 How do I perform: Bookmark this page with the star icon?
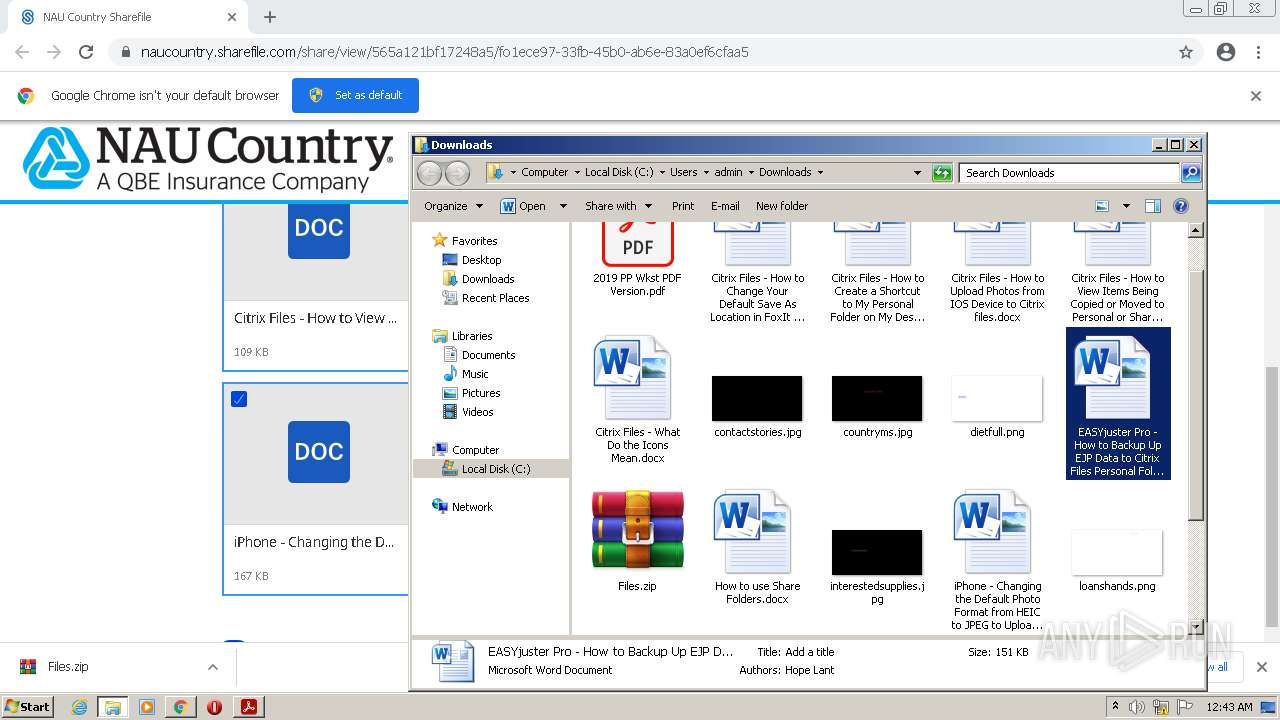point(1186,52)
